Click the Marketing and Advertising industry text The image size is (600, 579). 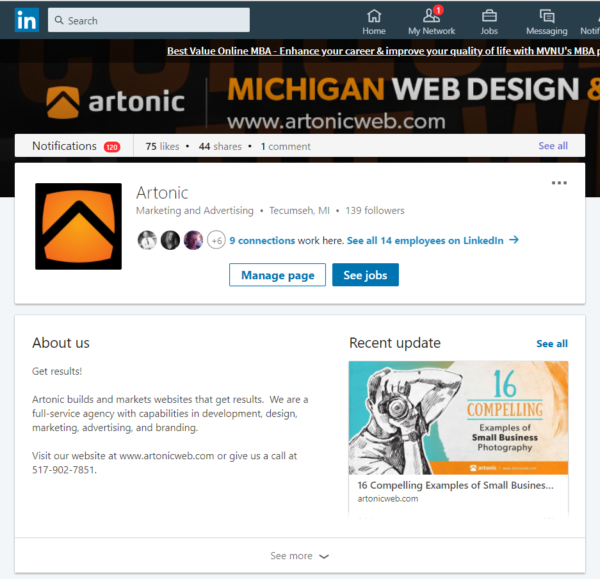(x=195, y=210)
